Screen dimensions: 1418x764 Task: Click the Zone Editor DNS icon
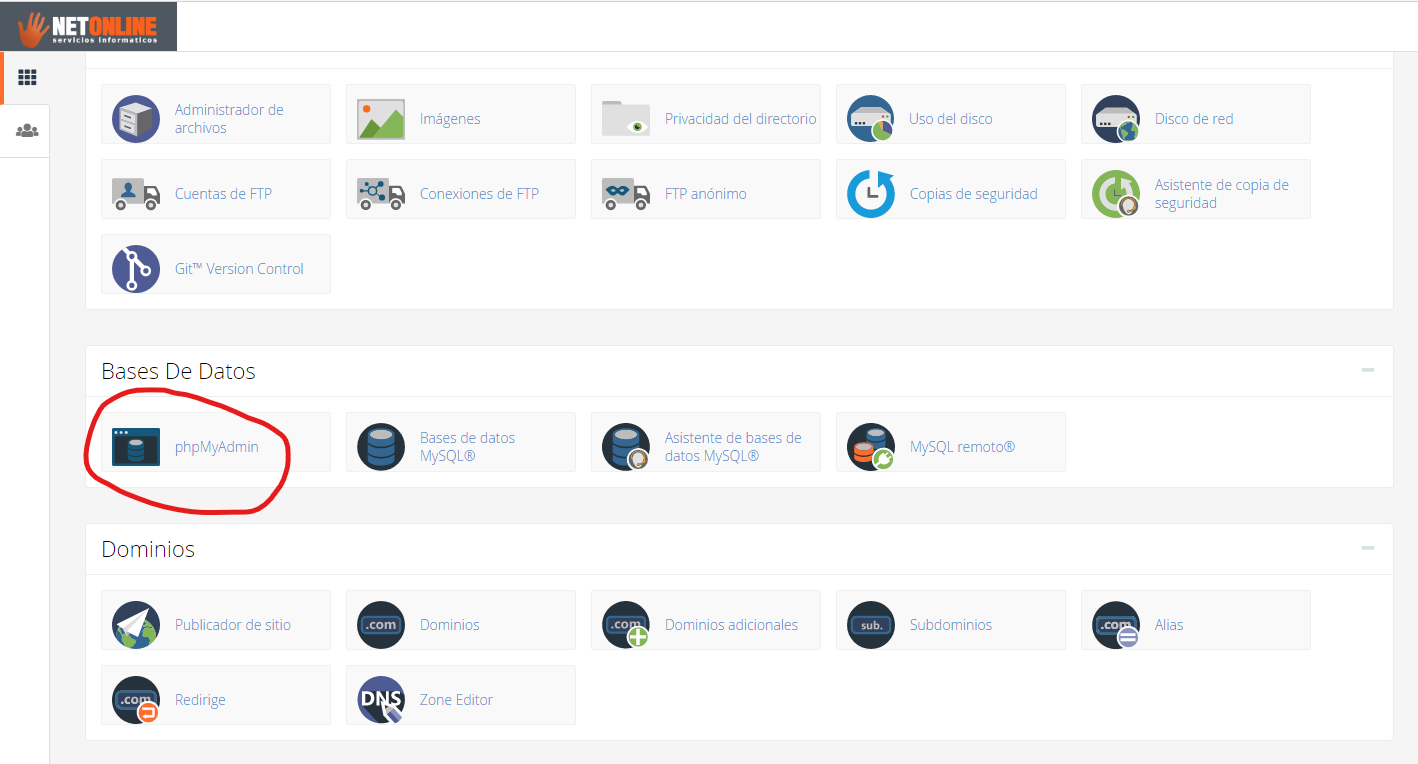click(x=381, y=700)
